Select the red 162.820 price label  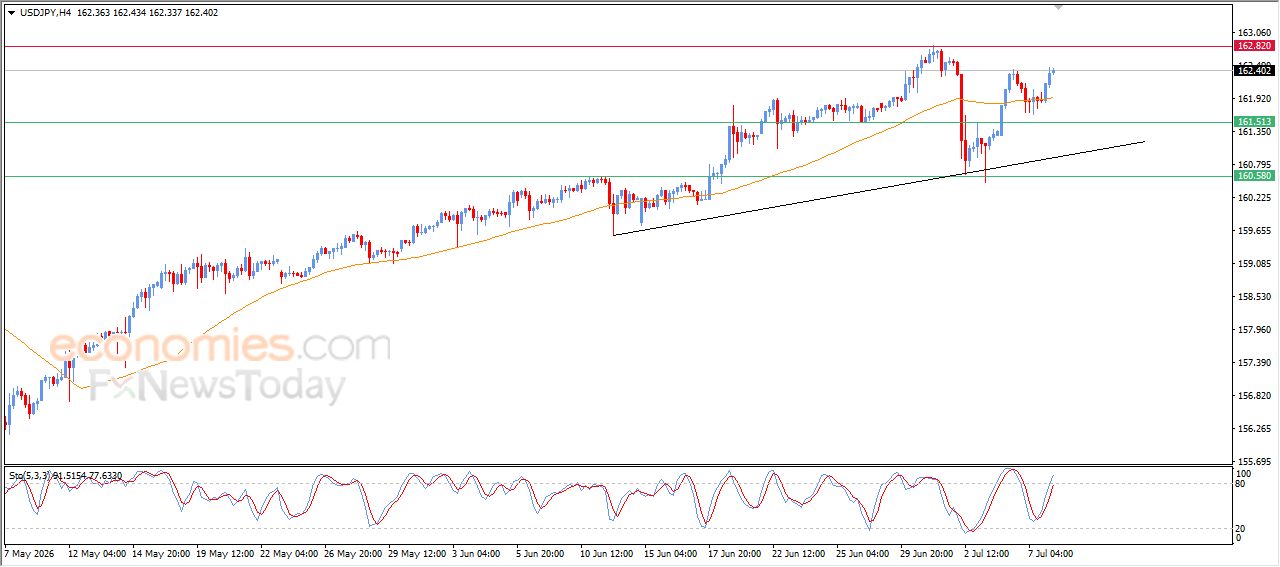(1255, 46)
